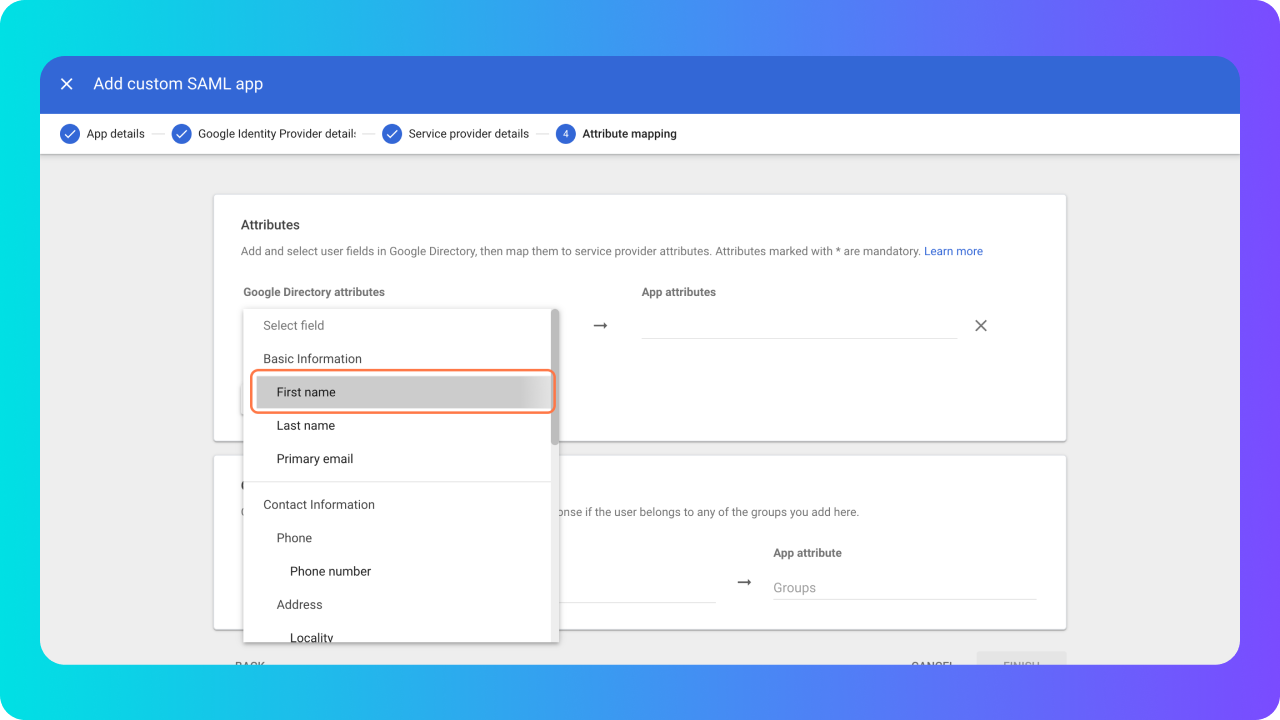Image resolution: width=1280 pixels, height=720 pixels.
Task: Focus the Groups app attribute field
Action: coord(904,588)
